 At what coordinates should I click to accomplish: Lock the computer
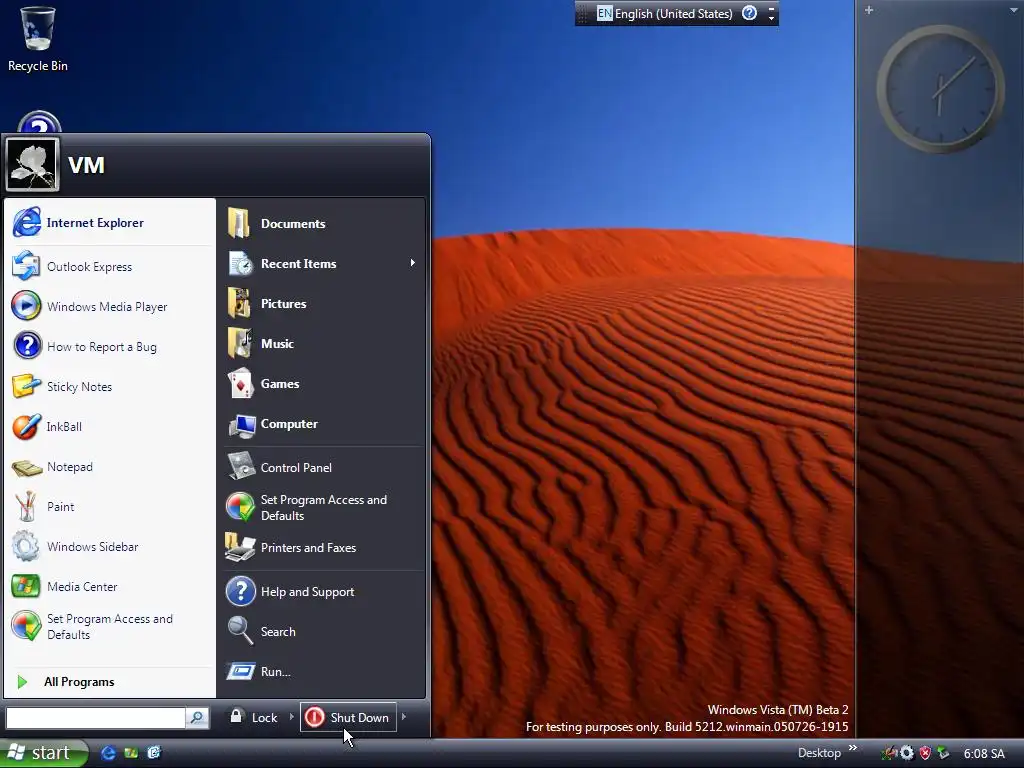[255, 717]
